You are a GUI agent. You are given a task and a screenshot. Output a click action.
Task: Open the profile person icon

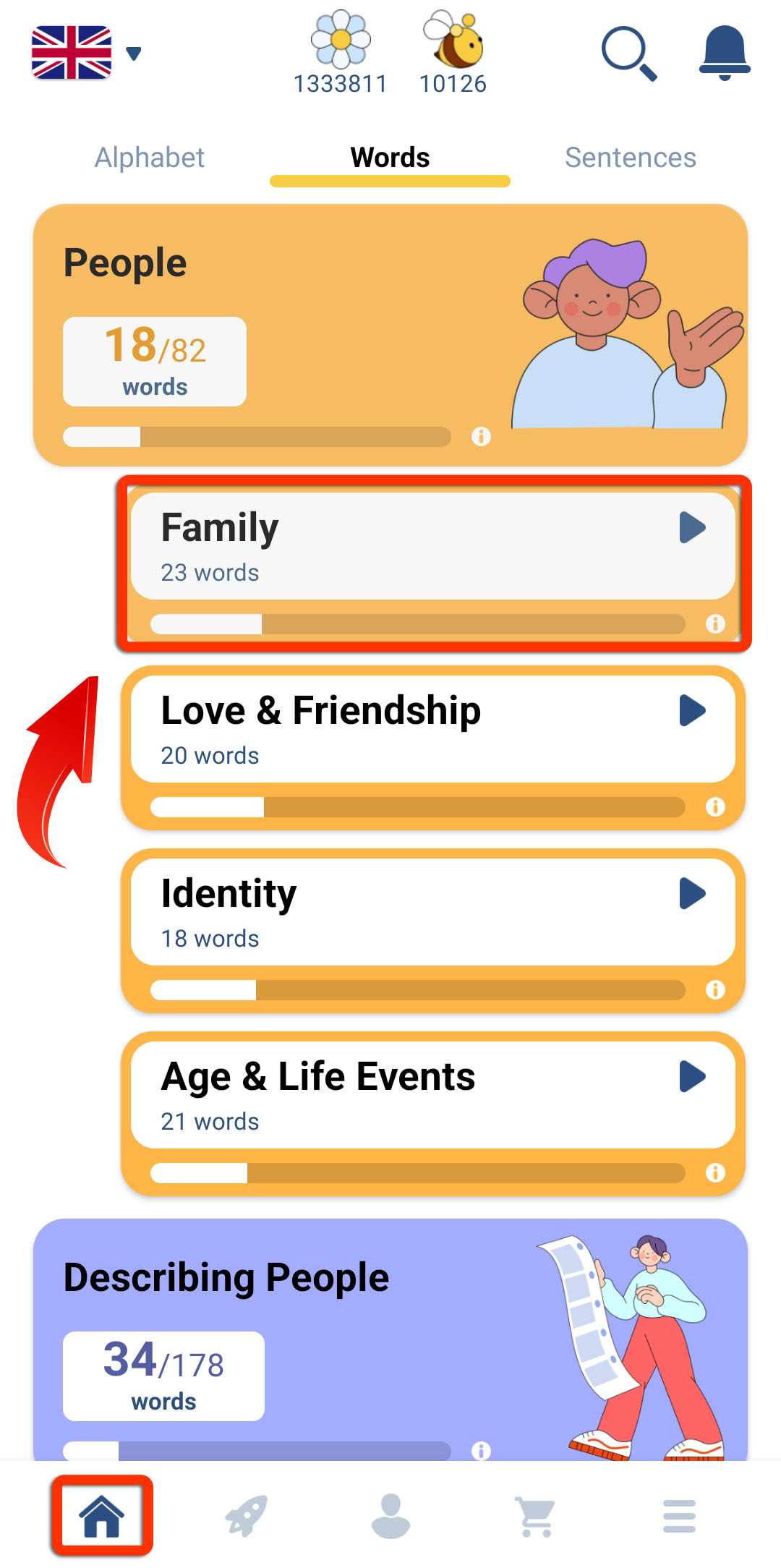tap(390, 1515)
